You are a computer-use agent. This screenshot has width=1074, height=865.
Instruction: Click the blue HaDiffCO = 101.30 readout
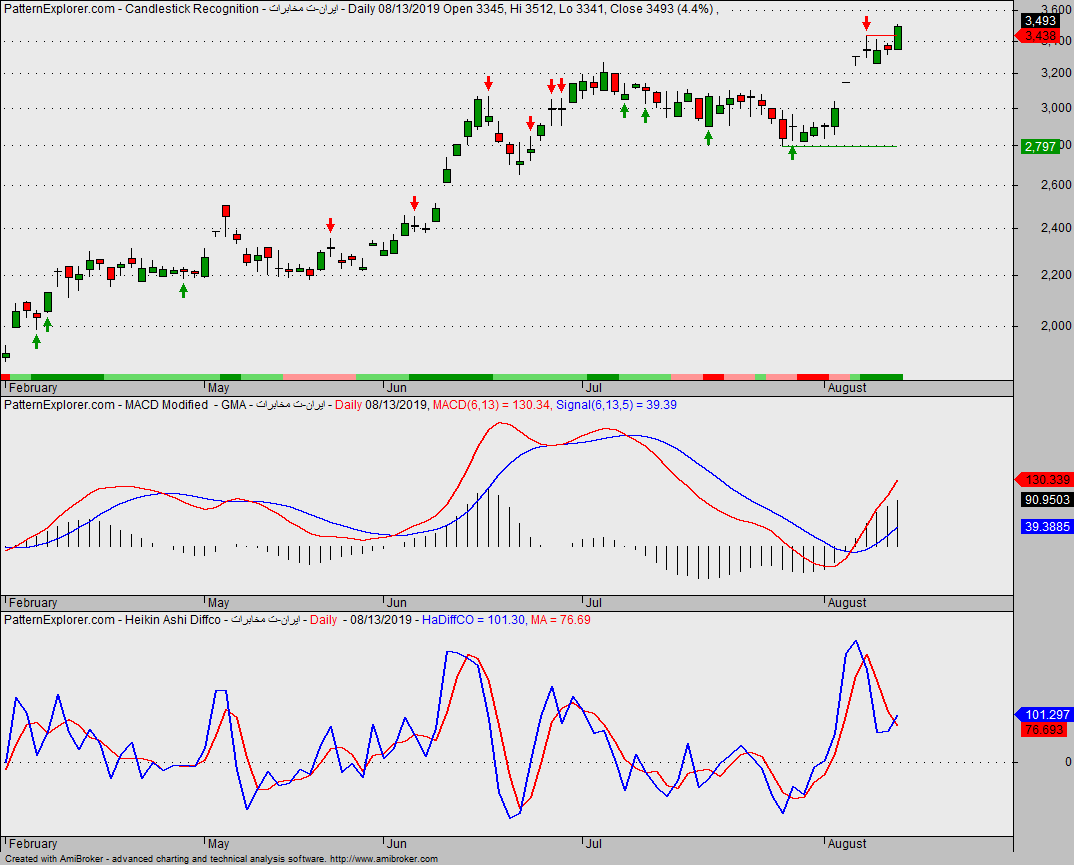click(473, 620)
